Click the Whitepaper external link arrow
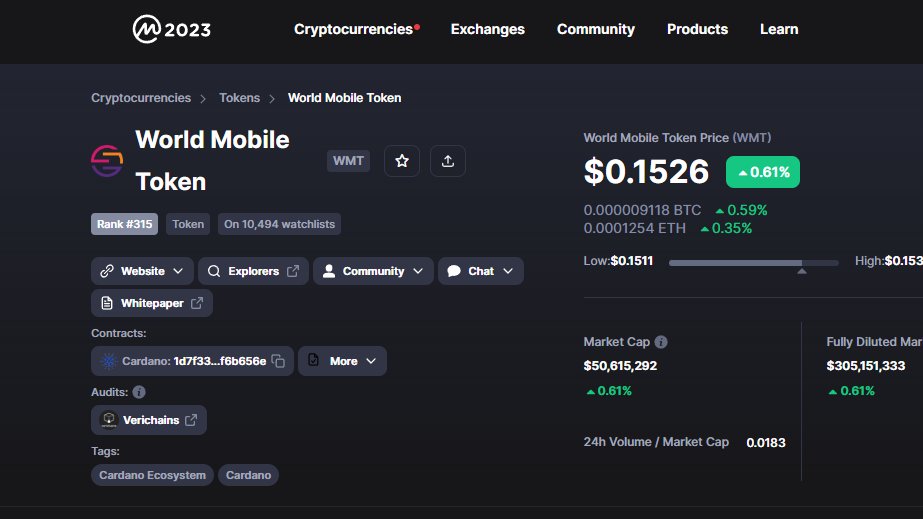 click(x=197, y=303)
